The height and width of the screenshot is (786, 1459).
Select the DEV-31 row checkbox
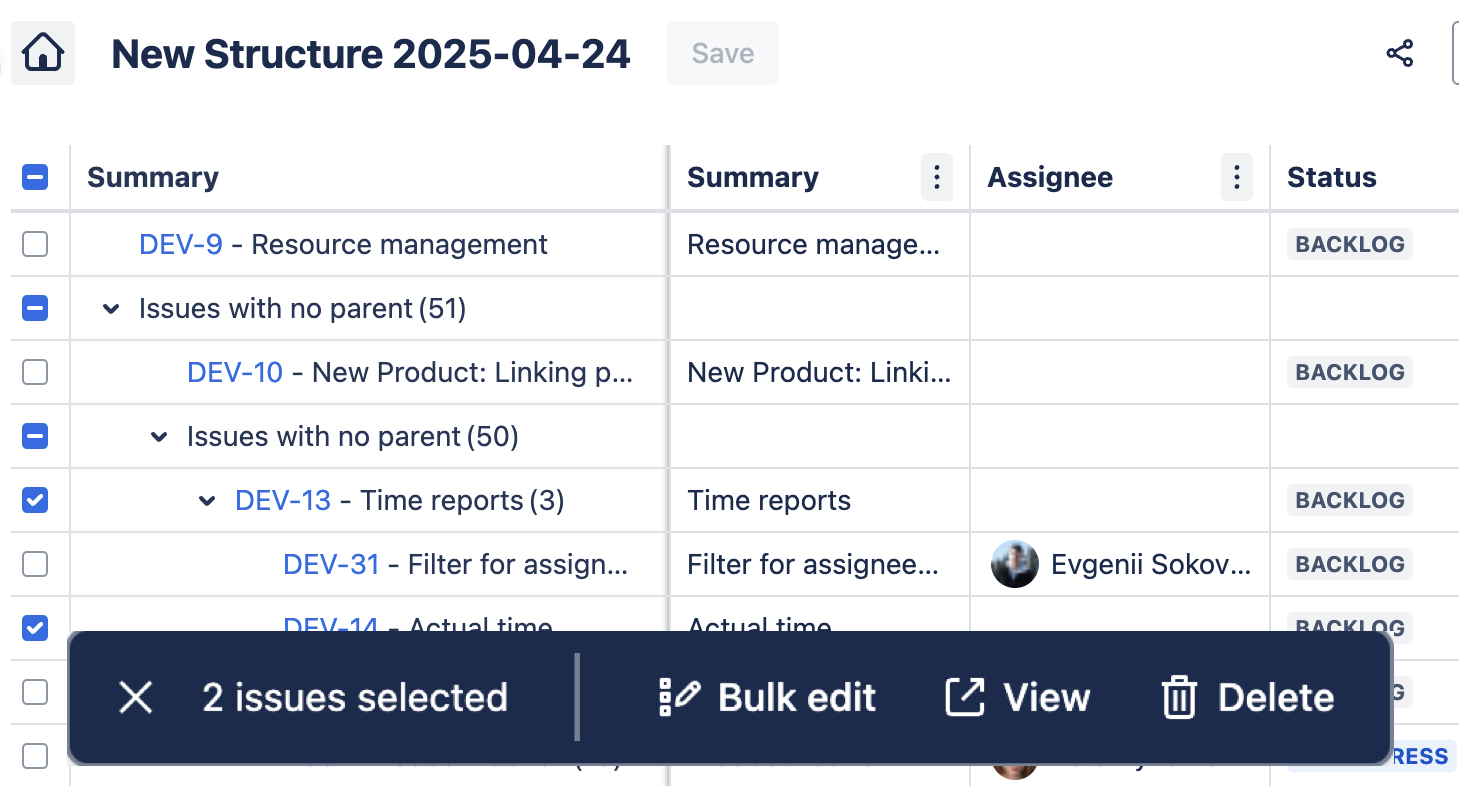coord(35,564)
